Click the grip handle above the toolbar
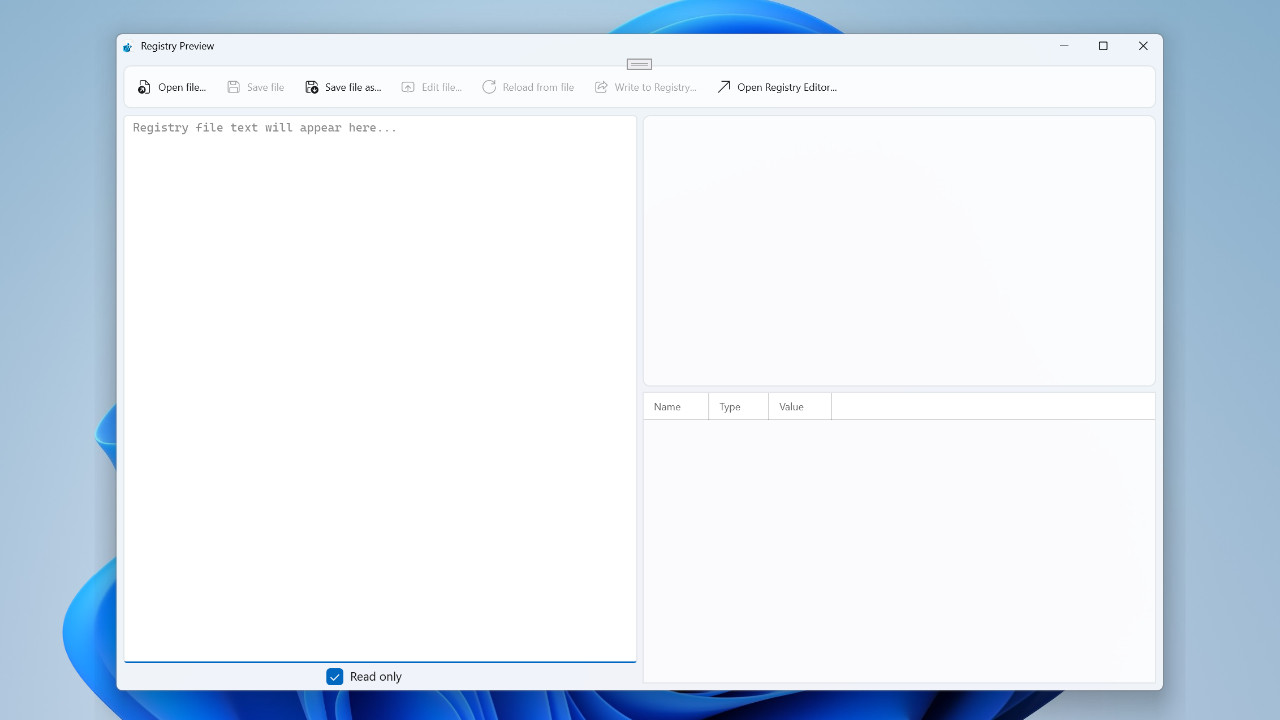The image size is (1280, 720). pos(639,64)
